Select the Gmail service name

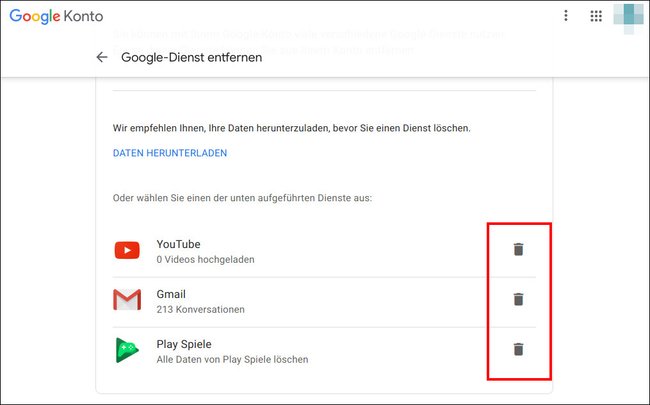click(x=171, y=294)
